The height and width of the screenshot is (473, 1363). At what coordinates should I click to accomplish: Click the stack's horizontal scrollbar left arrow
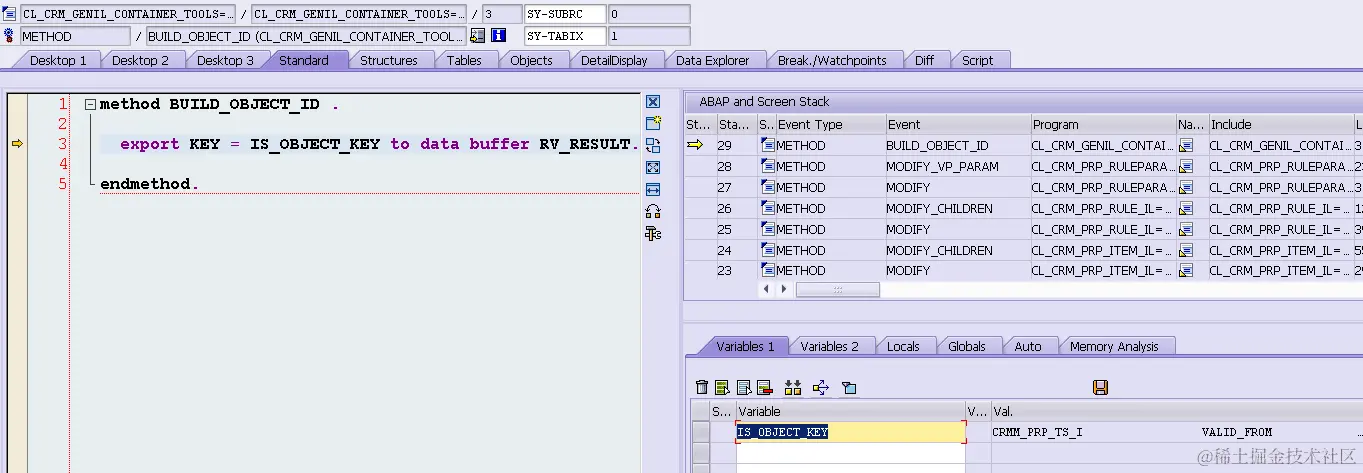[x=767, y=289]
